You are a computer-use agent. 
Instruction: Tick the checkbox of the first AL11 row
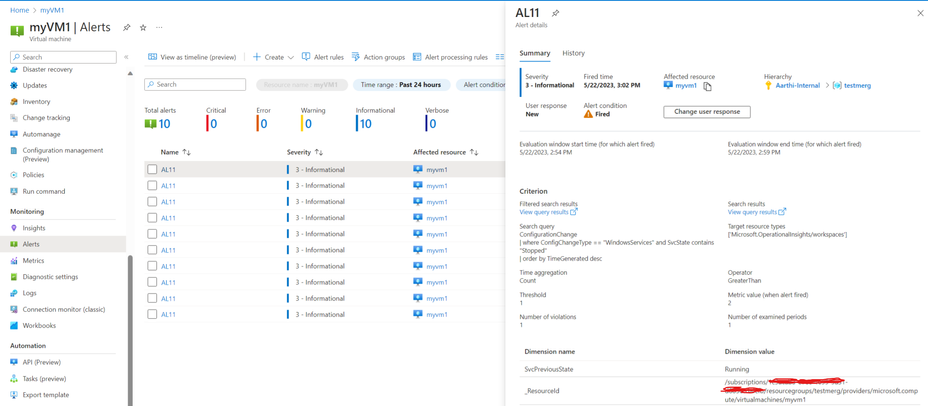tap(152, 169)
